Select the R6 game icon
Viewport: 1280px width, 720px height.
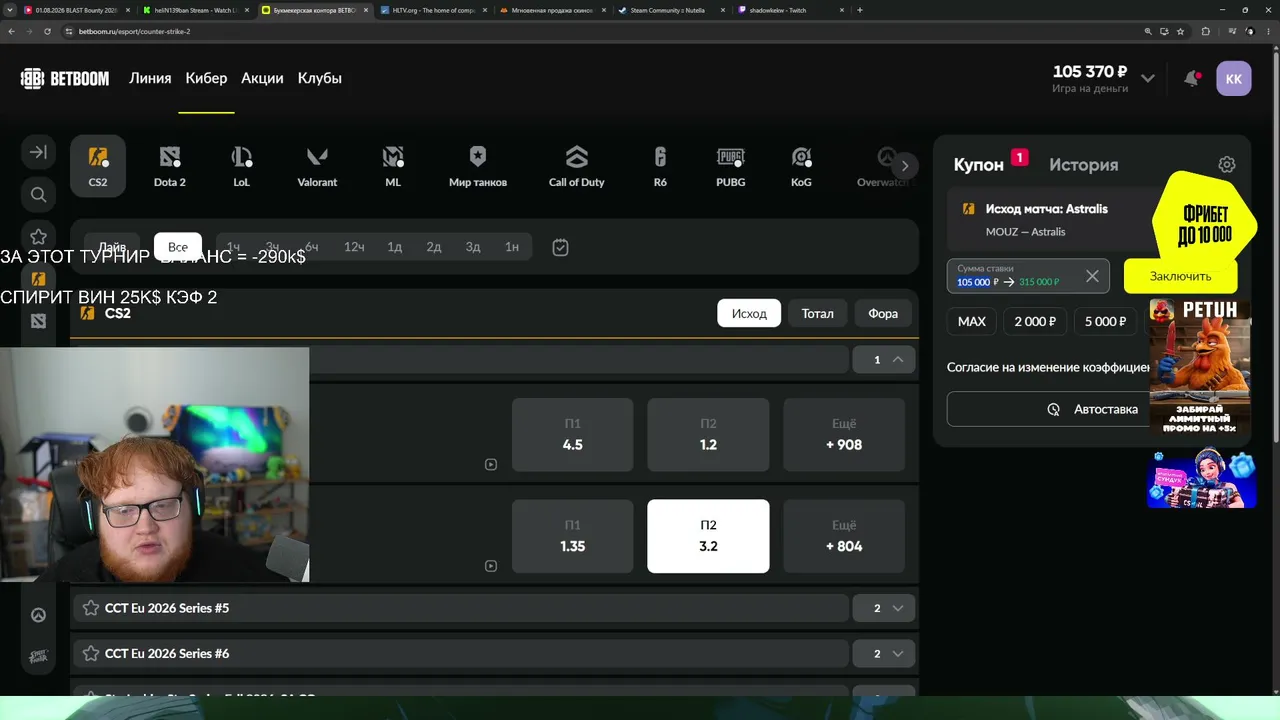[660, 166]
